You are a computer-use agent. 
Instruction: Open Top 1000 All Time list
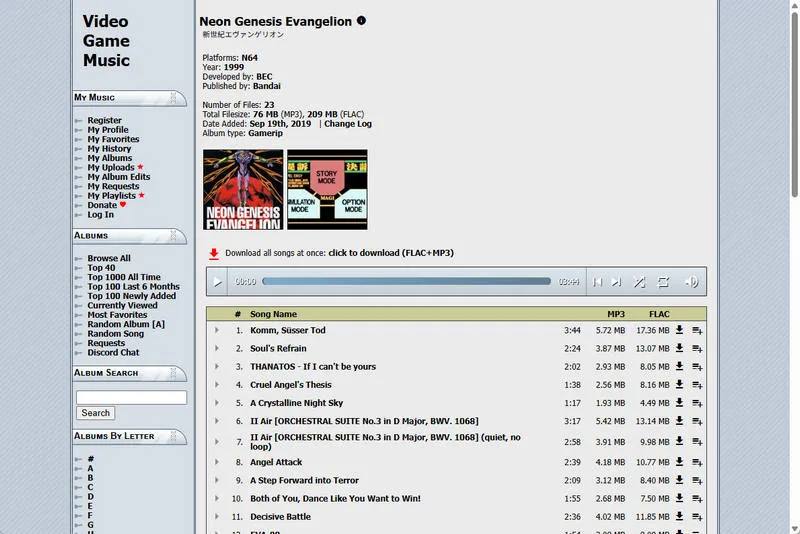click(x=123, y=277)
